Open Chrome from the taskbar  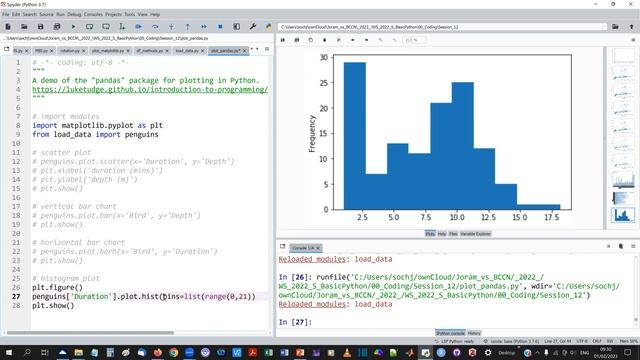pyautogui.click(x=173, y=352)
